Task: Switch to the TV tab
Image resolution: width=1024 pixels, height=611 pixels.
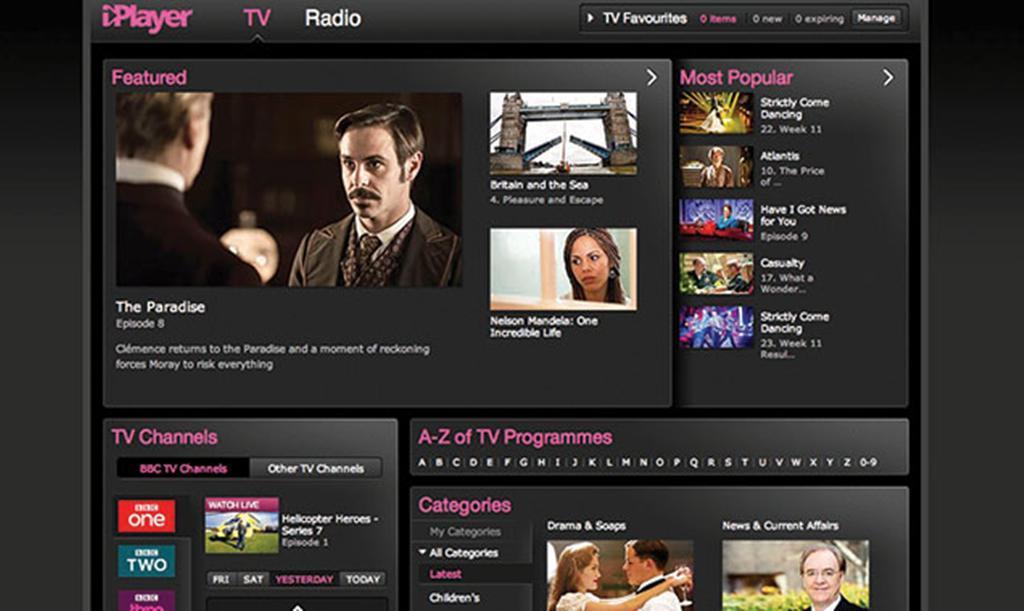Action: tap(257, 18)
